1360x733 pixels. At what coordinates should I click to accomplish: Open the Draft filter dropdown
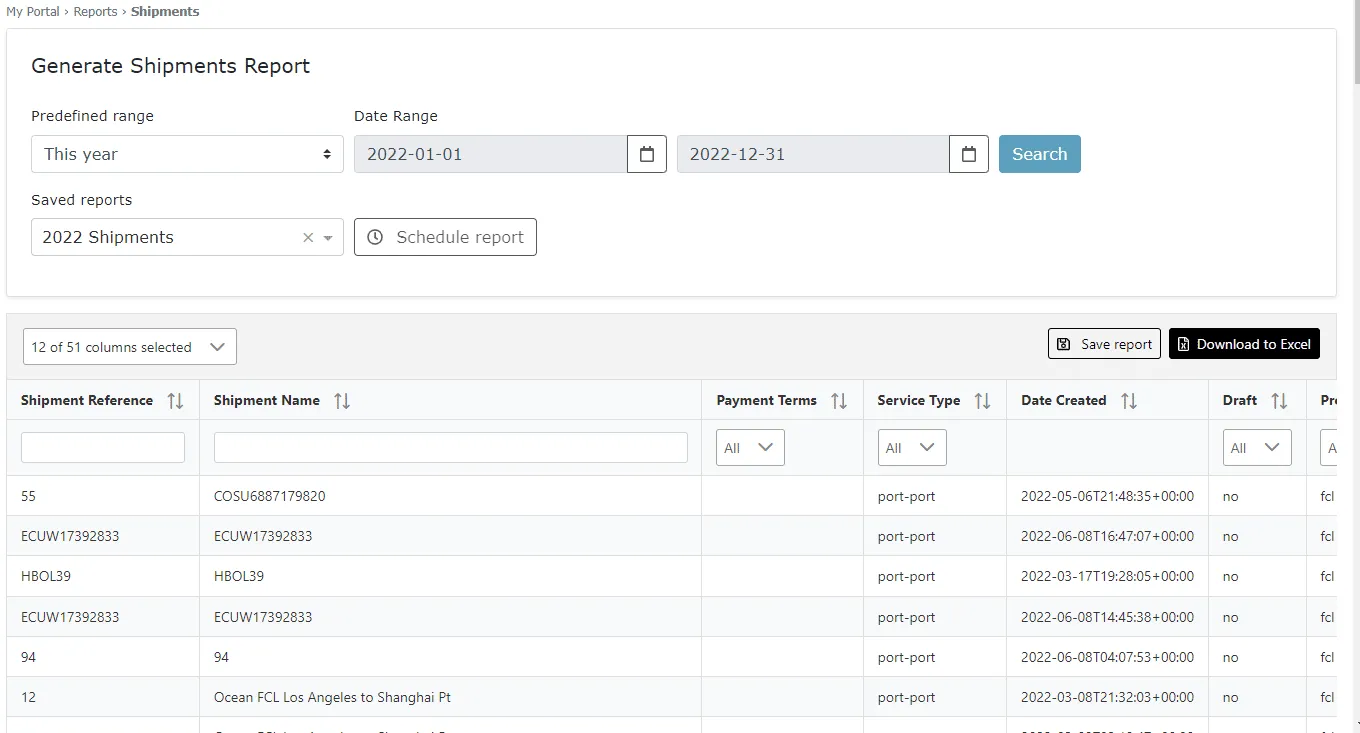[1257, 448]
